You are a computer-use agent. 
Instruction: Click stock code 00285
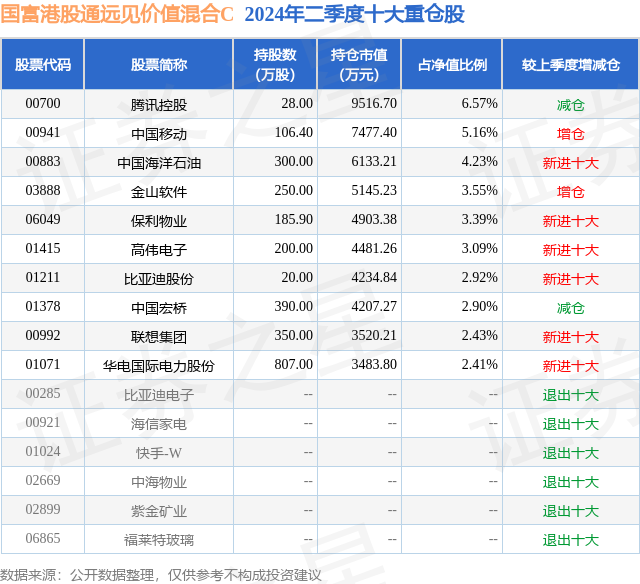(43, 393)
